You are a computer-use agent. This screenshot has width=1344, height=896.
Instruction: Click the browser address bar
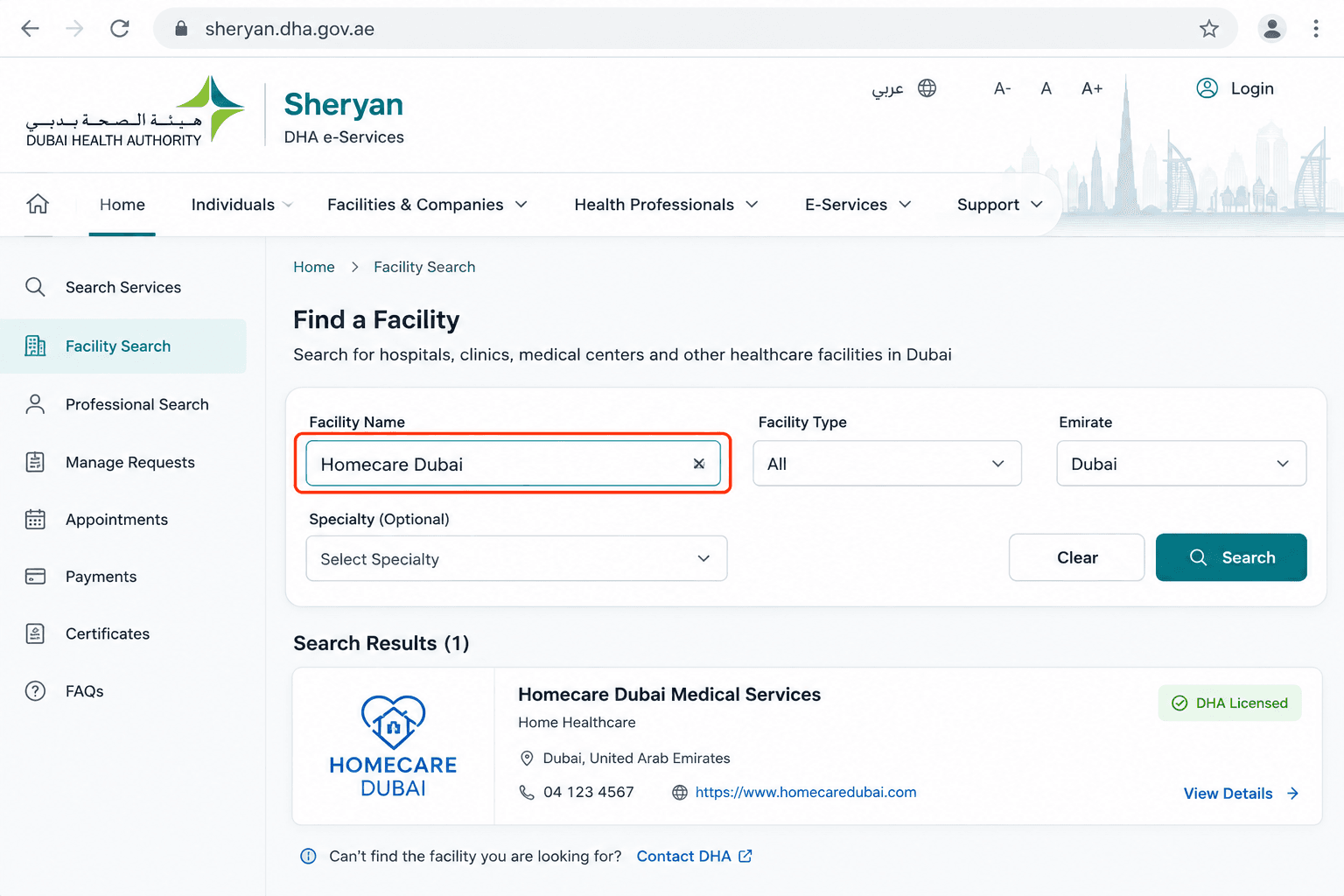695,29
